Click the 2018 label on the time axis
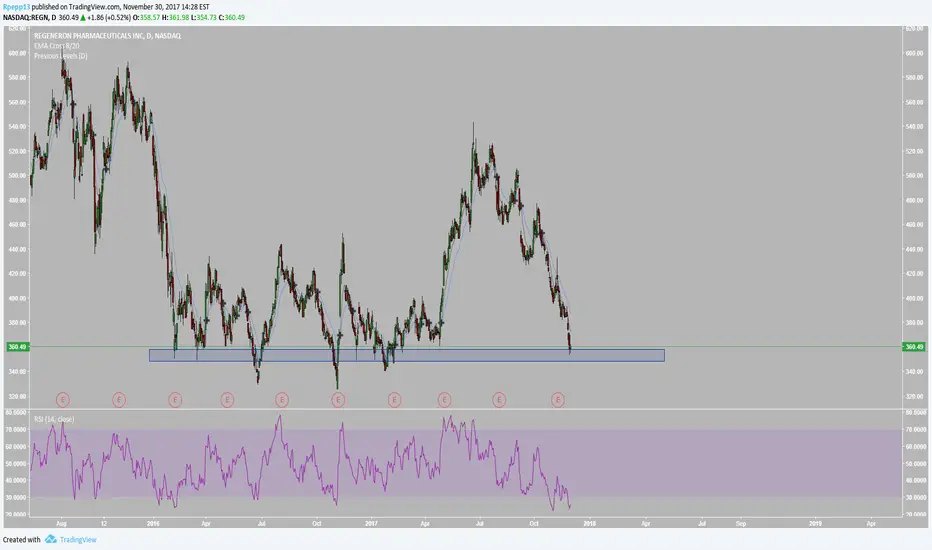 [x=589, y=524]
